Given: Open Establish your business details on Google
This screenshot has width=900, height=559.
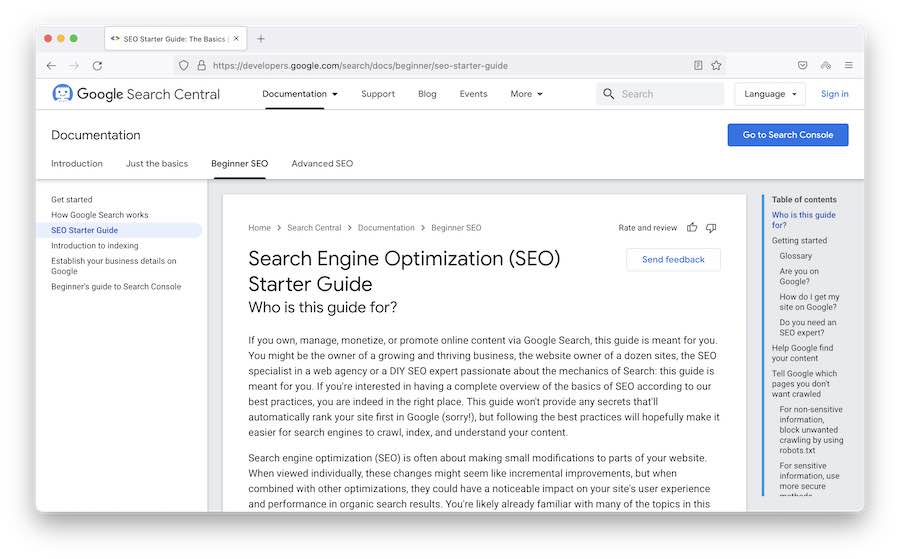Looking at the screenshot, I should coord(114,266).
